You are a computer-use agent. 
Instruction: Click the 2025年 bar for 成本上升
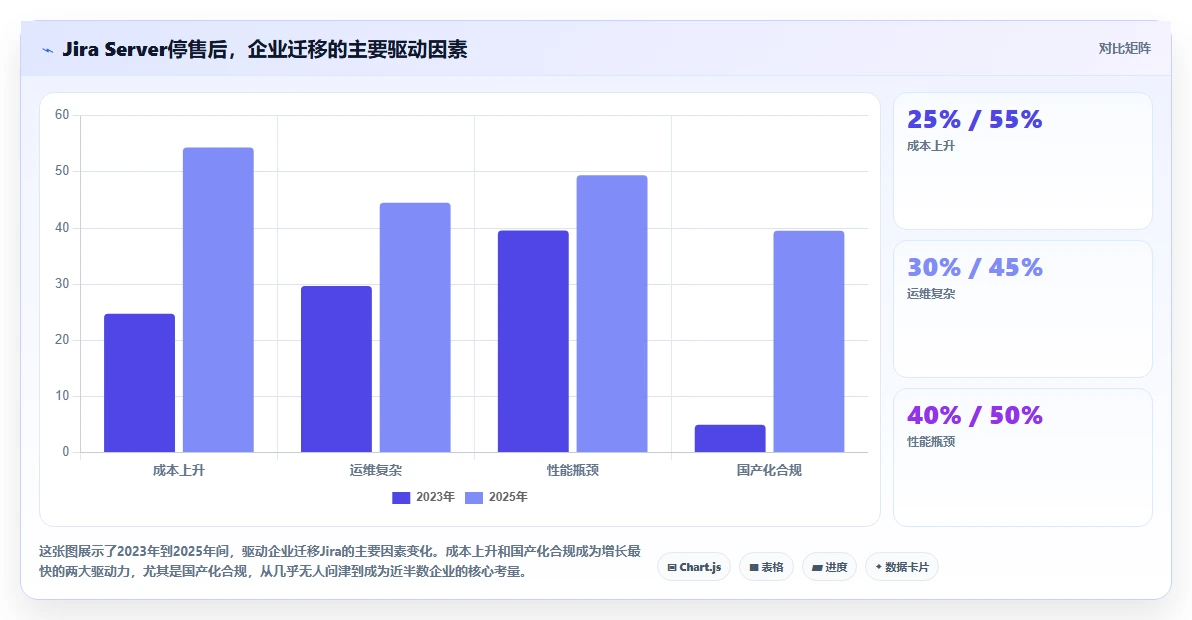pos(218,300)
